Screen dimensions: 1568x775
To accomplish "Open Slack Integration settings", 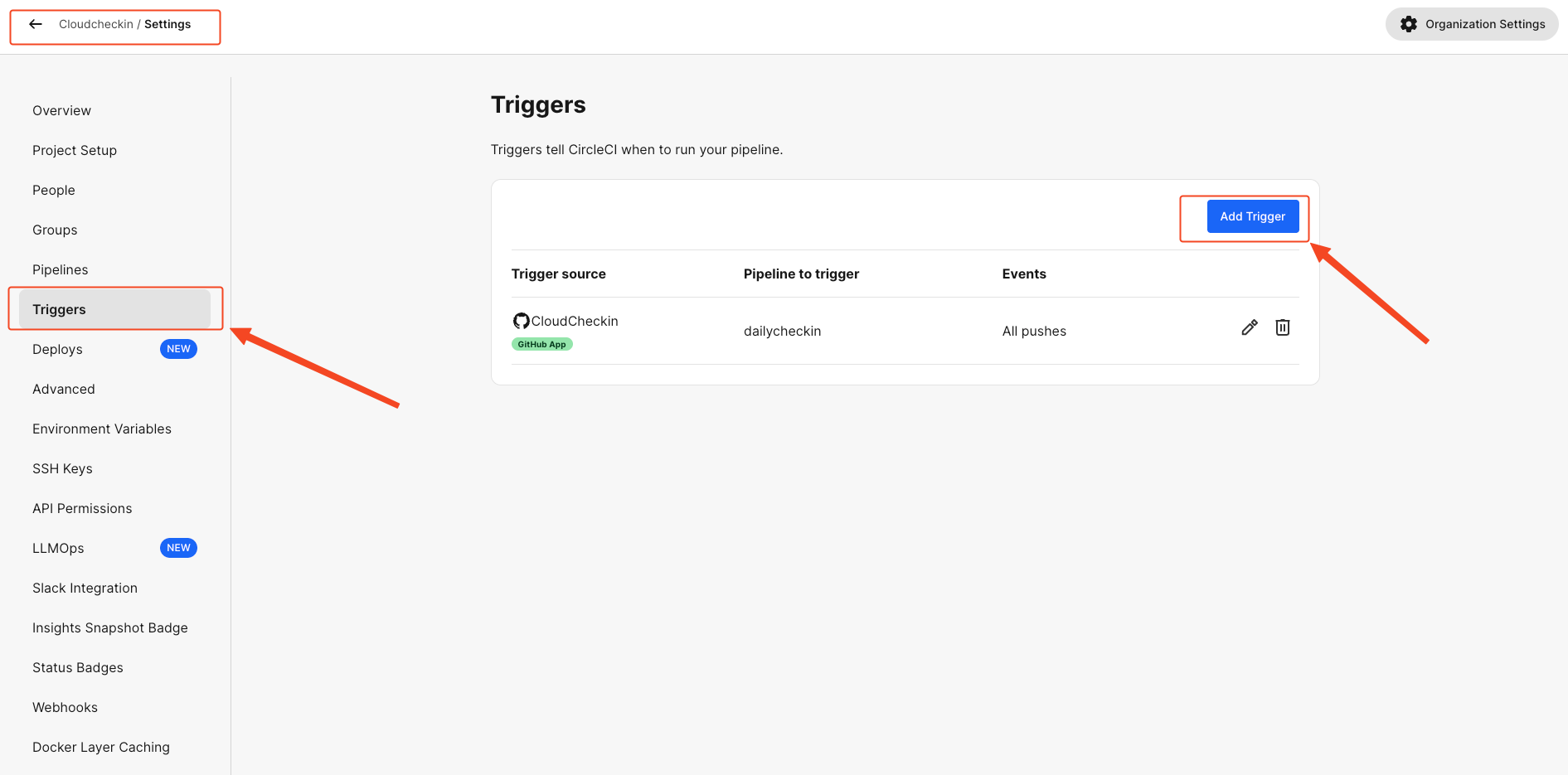I will coord(85,588).
